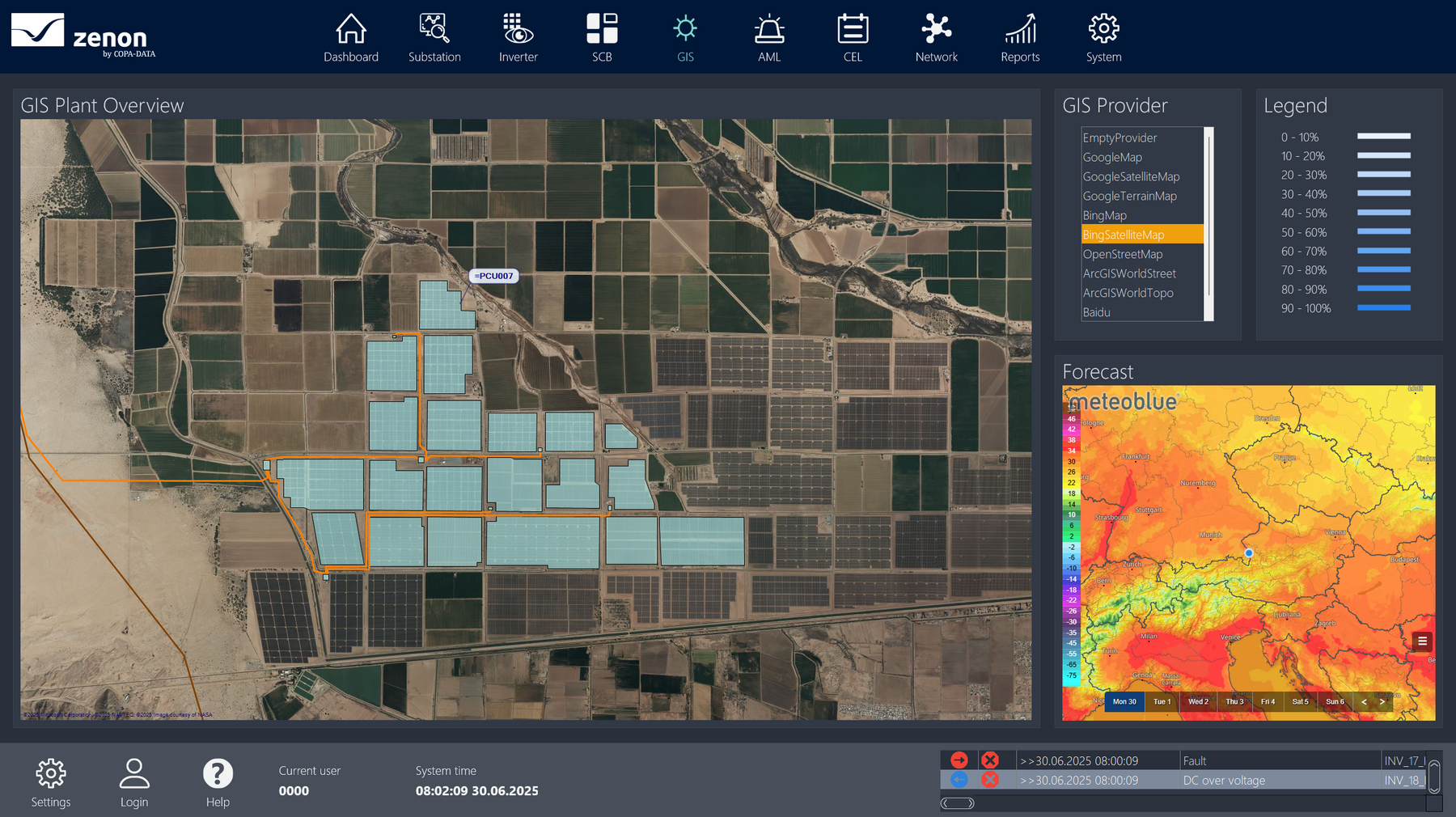Open Settings in the bottom bar

(x=51, y=782)
